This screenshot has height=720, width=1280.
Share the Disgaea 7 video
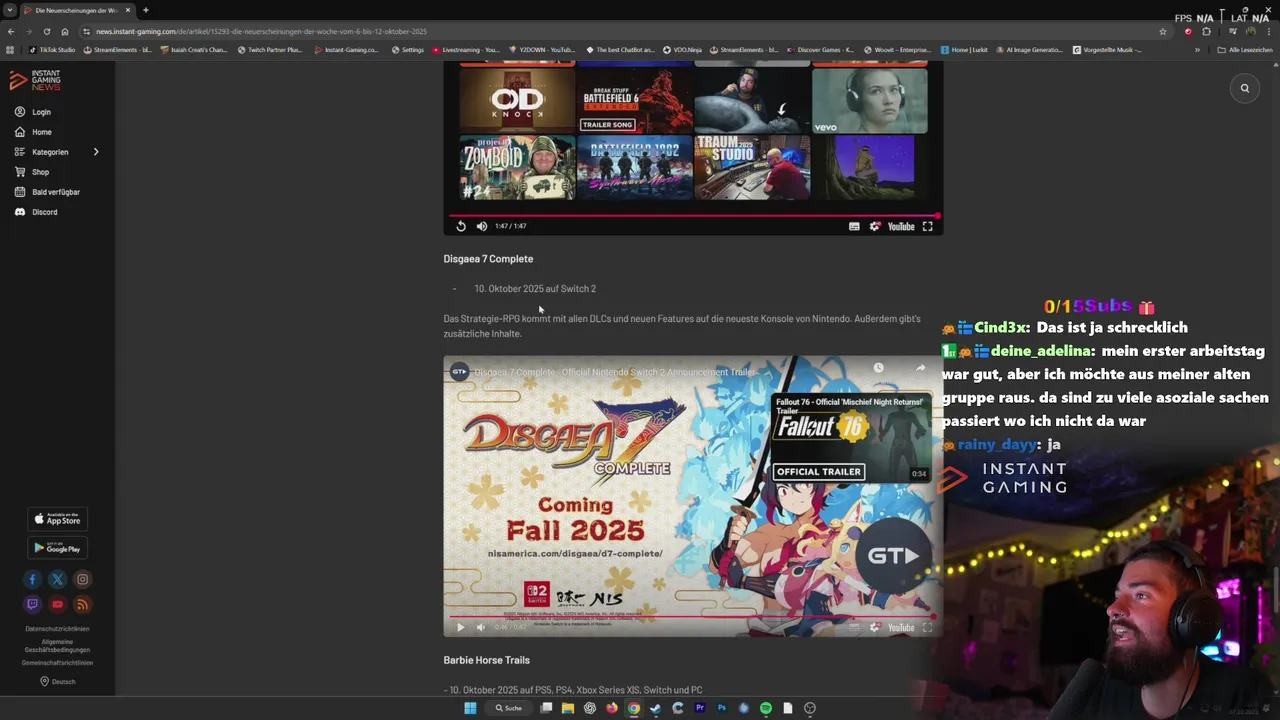[921, 368]
